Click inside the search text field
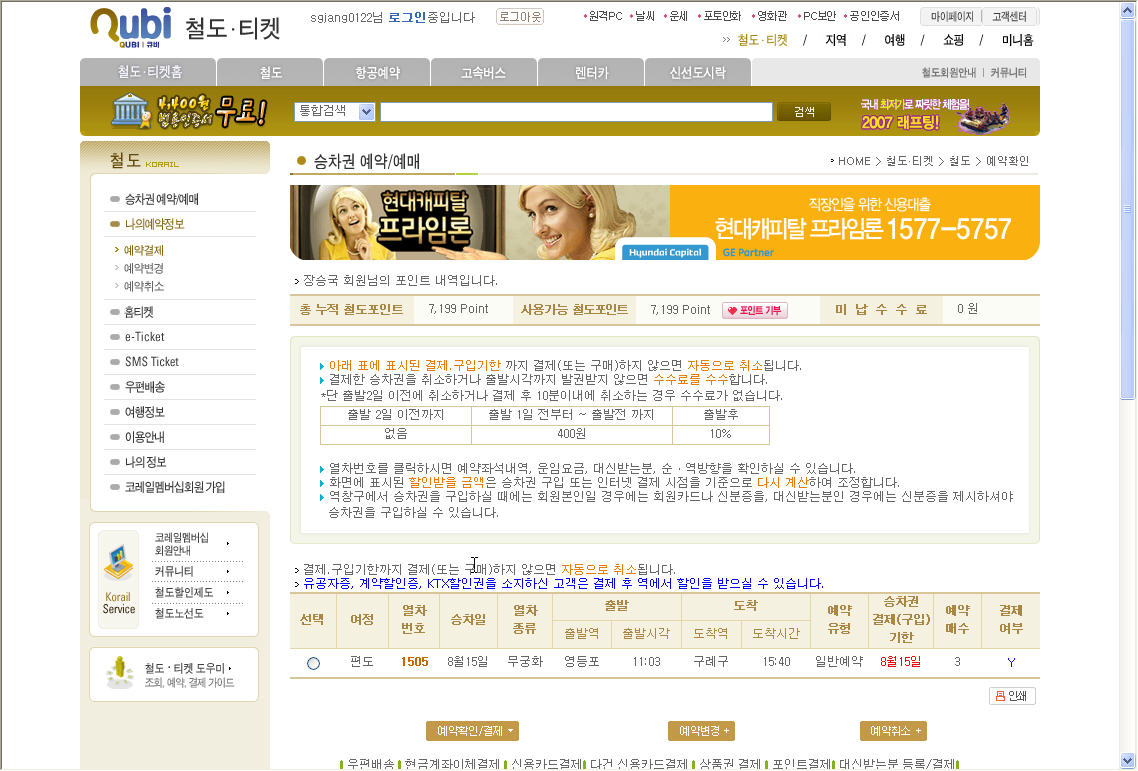1138x771 pixels. [x=576, y=111]
